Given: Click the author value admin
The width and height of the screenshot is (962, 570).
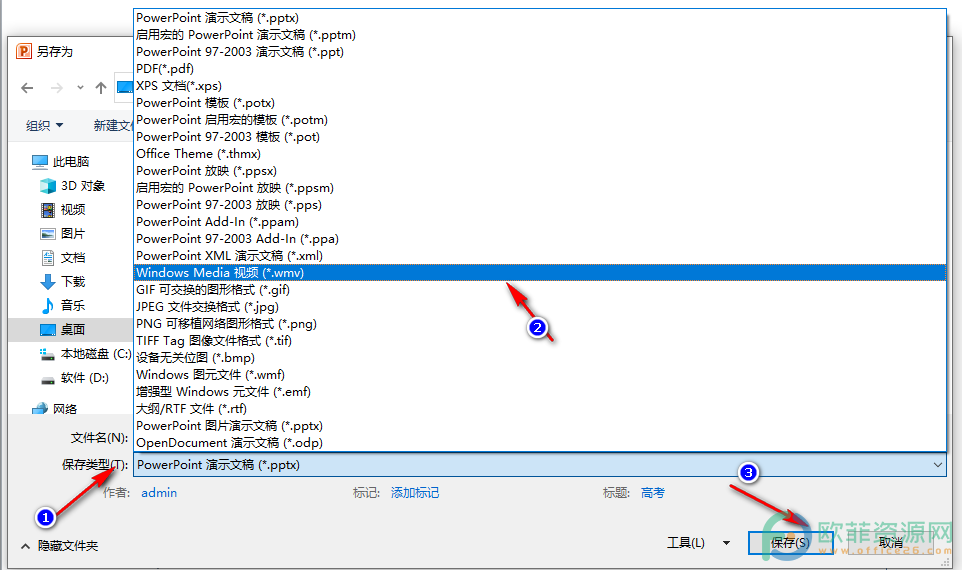Looking at the screenshot, I should (x=159, y=493).
